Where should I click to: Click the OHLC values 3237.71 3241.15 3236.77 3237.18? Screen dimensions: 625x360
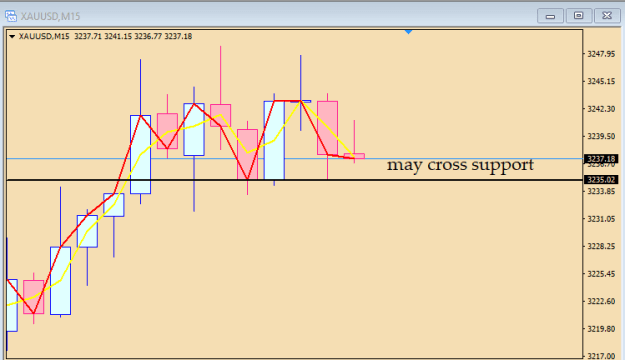click(x=133, y=36)
